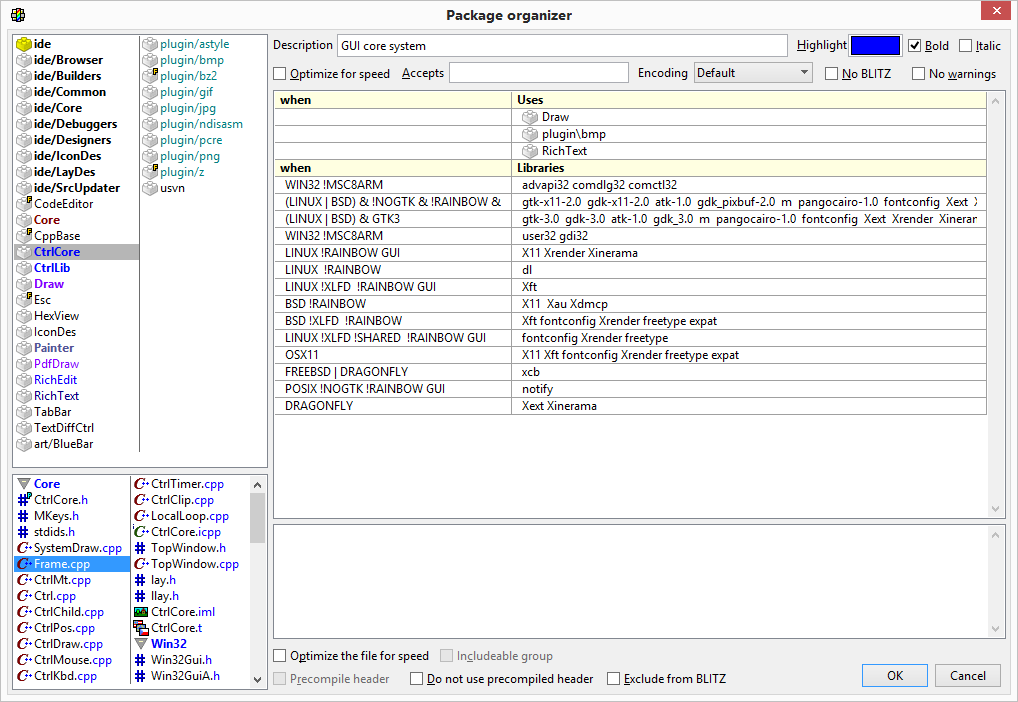
Task: Toggle the No BLITZ checkbox
Action: [x=832, y=74]
